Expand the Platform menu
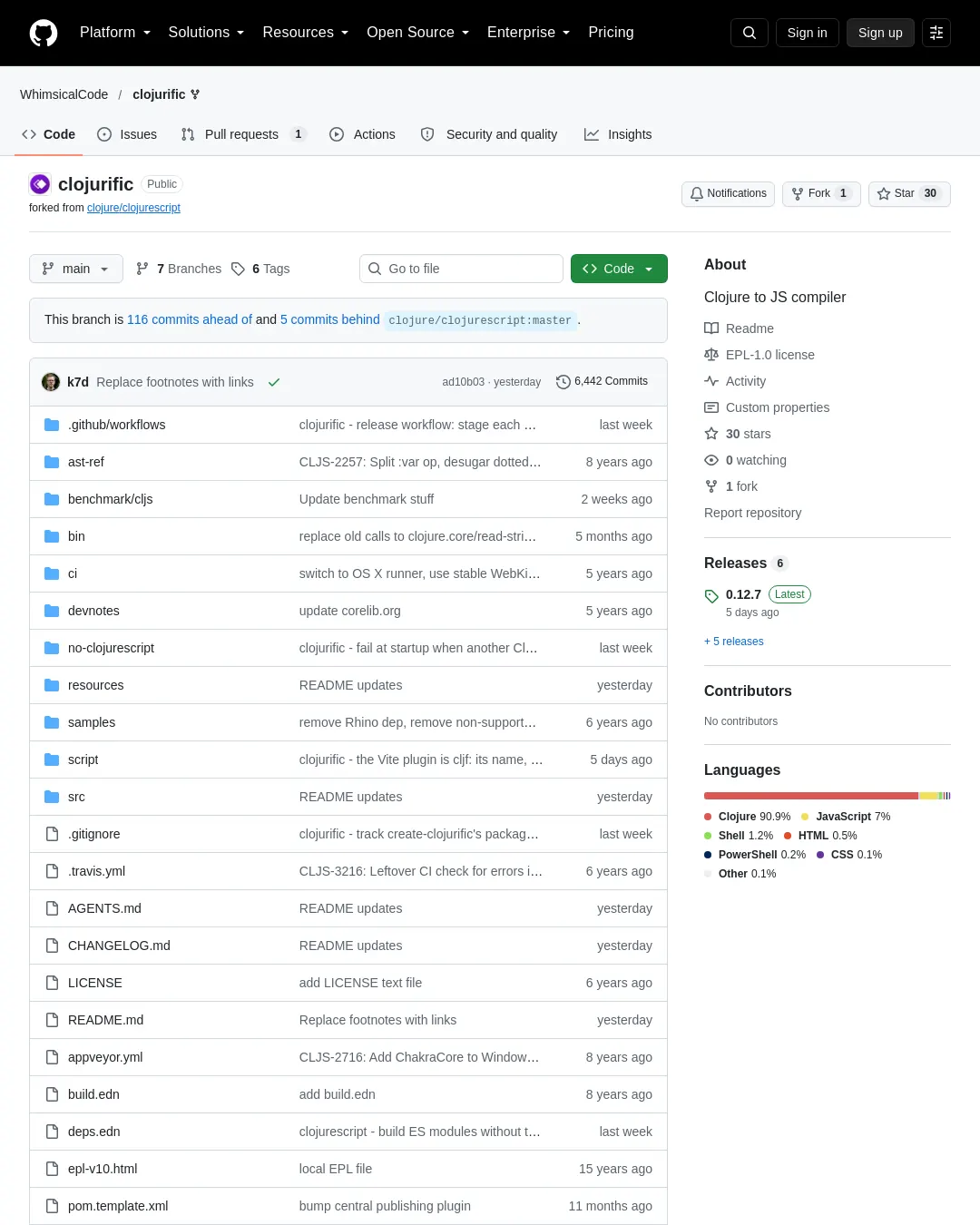This screenshot has height=1225, width=980. click(x=115, y=33)
